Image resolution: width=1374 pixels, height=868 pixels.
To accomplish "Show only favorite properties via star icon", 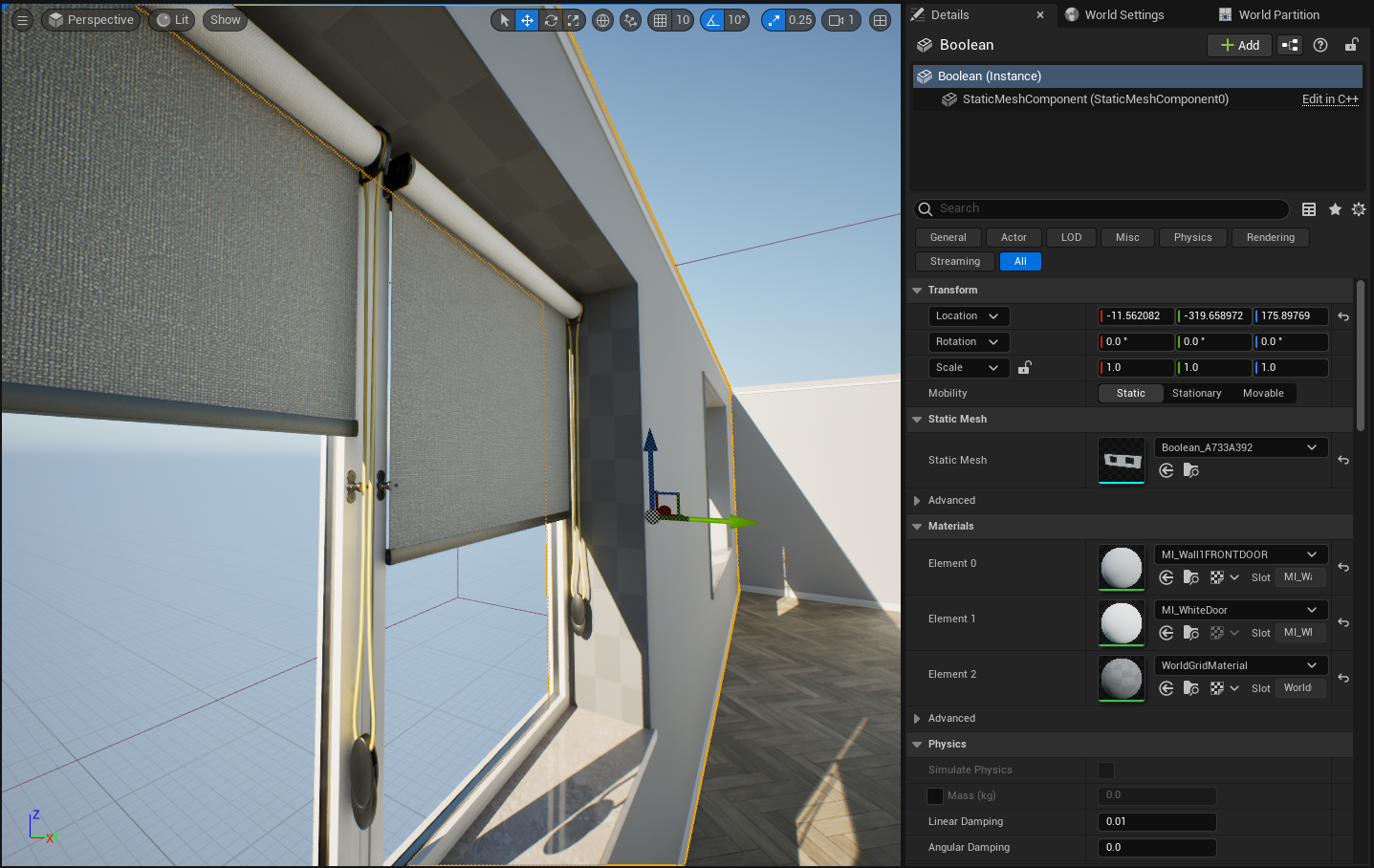I will [1335, 209].
